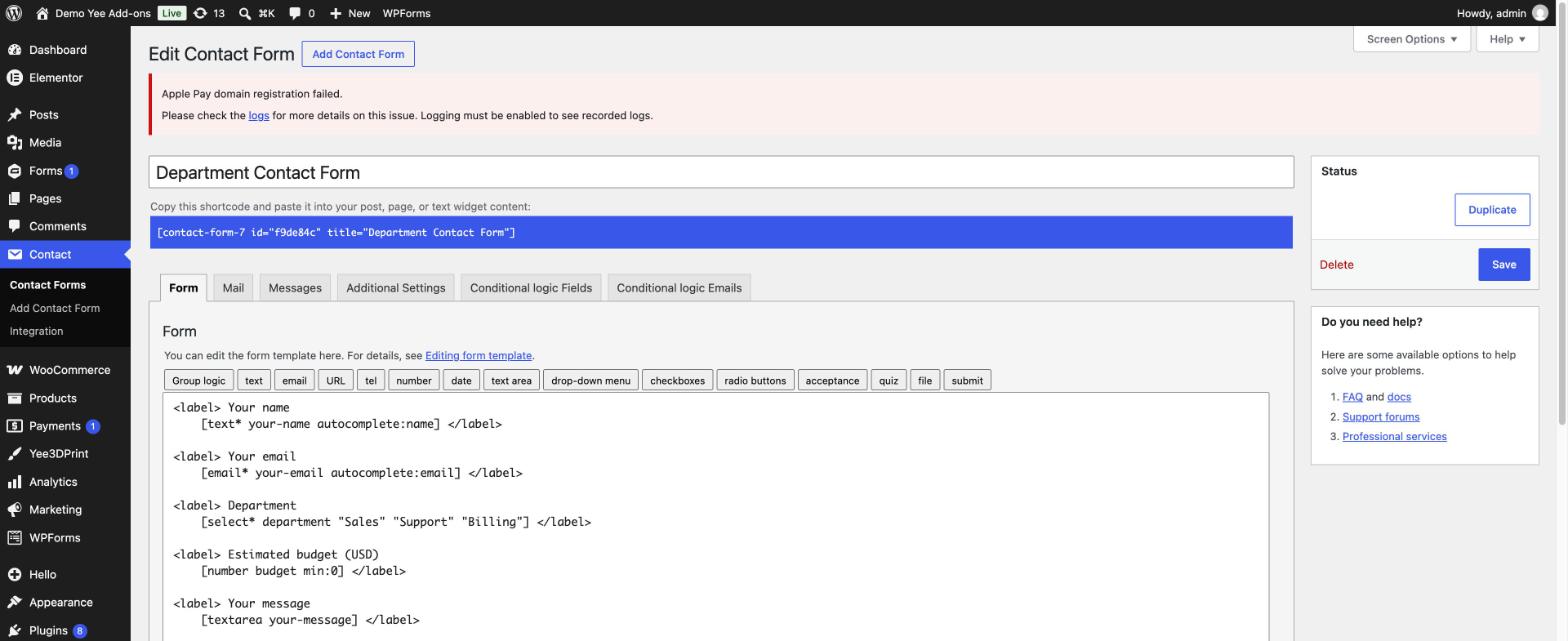This screenshot has width=1568, height=641.
Task: Click the Contact envelope icon
Action: pyautogui.click(x=14, y=255)
